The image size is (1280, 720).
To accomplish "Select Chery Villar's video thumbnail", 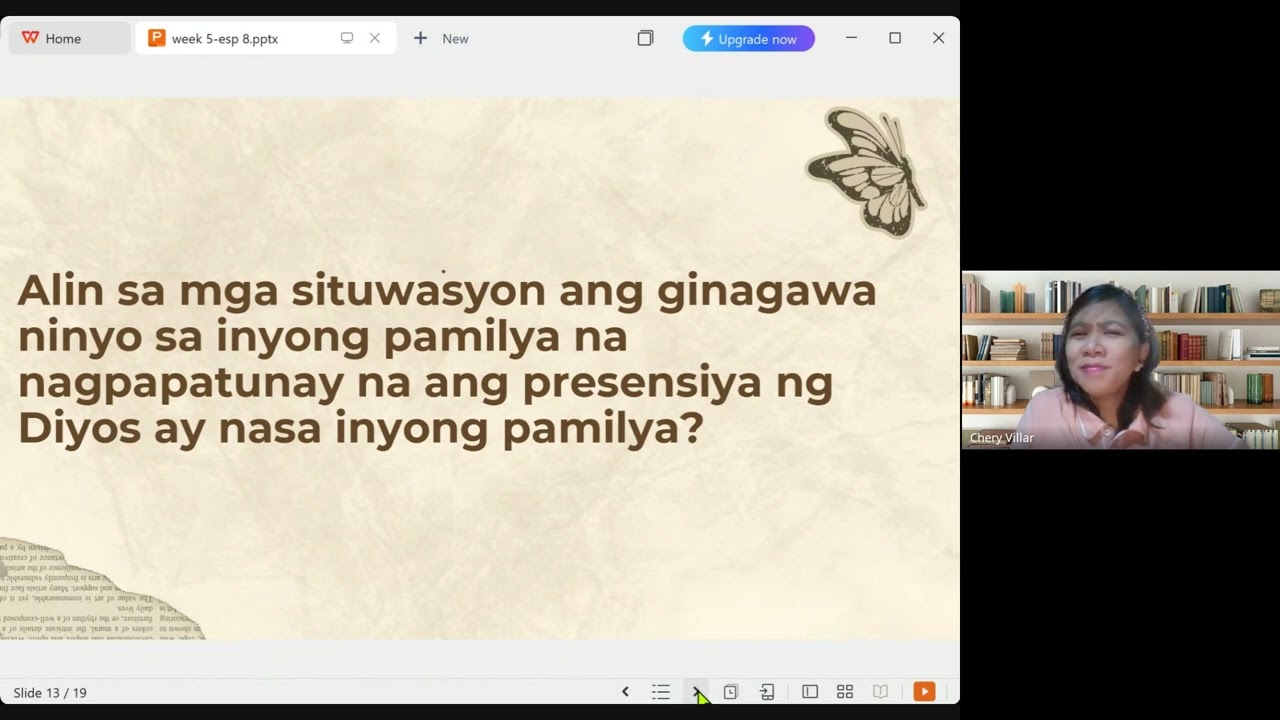I will pyautogui.click(x=1120, y=360).
